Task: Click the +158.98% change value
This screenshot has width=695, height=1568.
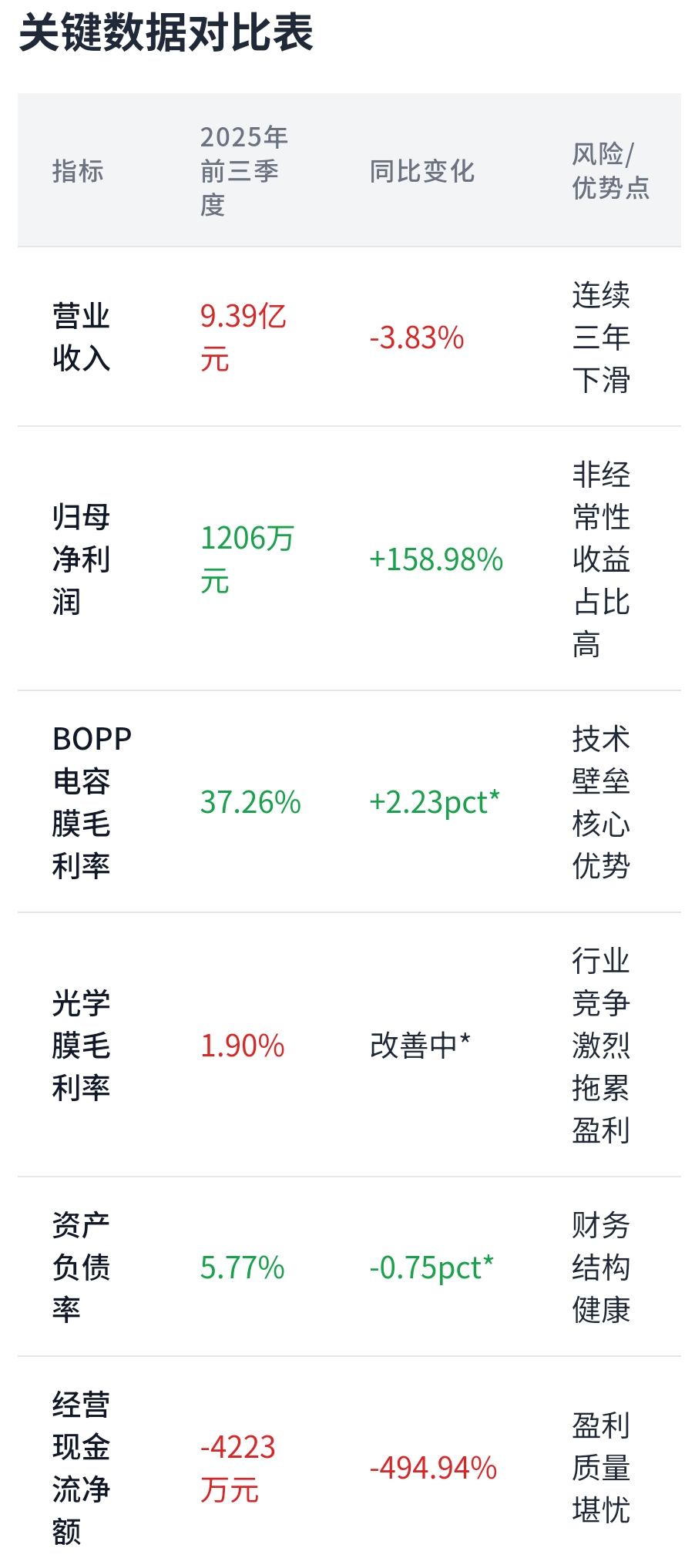Action: pos(436,559)
